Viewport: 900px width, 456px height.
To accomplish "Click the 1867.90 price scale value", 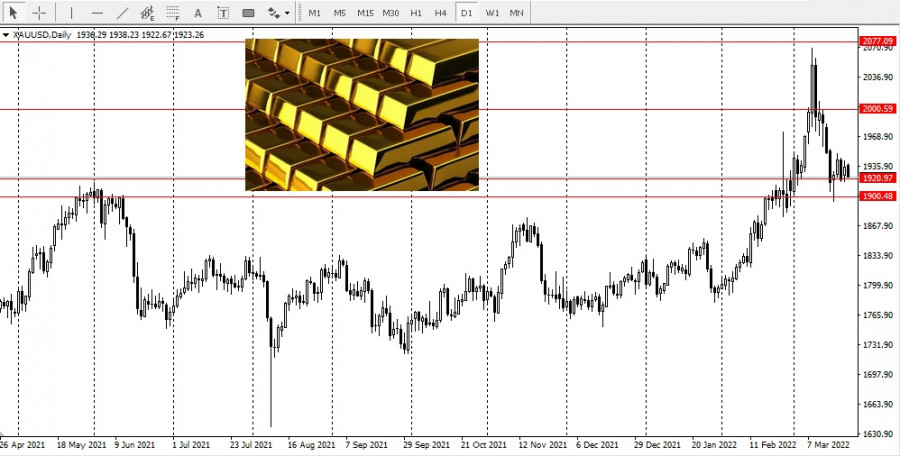I will 878,226.
